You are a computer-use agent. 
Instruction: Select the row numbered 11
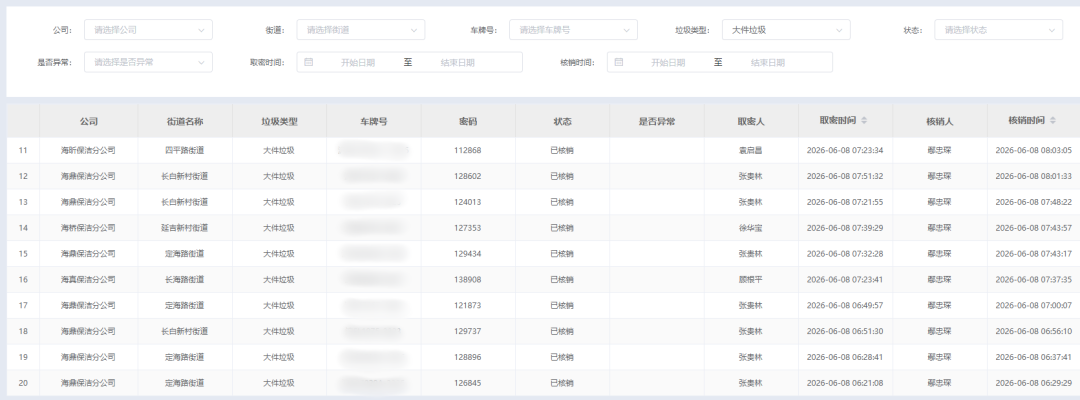click(543, 150)
